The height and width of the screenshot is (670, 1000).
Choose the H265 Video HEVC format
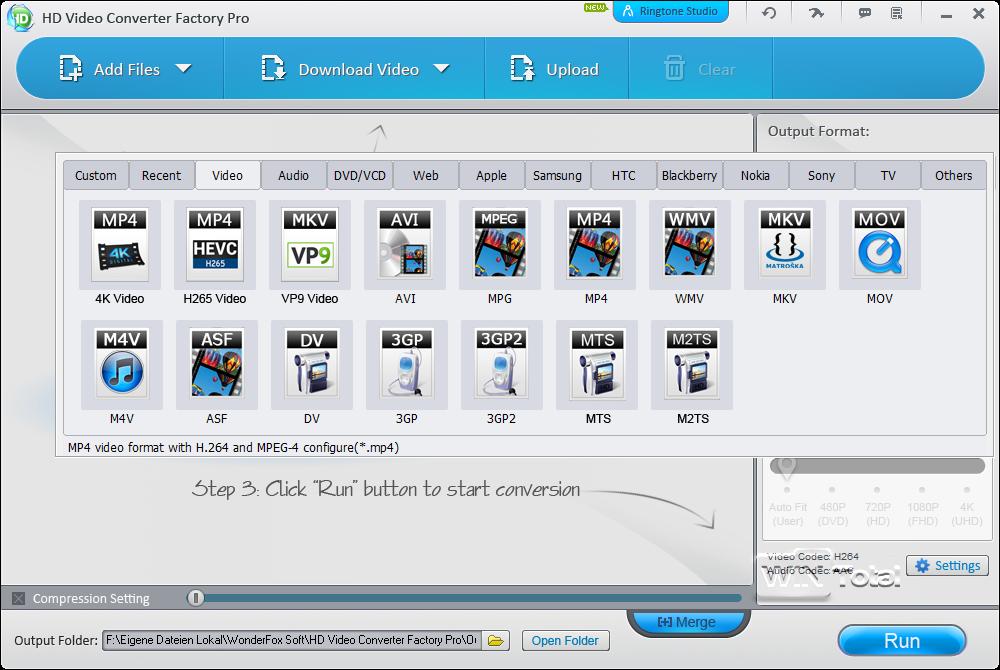(215, 243)
